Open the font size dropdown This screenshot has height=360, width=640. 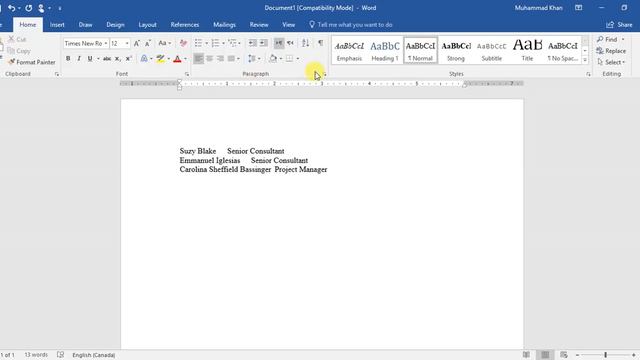click(127, 43)
